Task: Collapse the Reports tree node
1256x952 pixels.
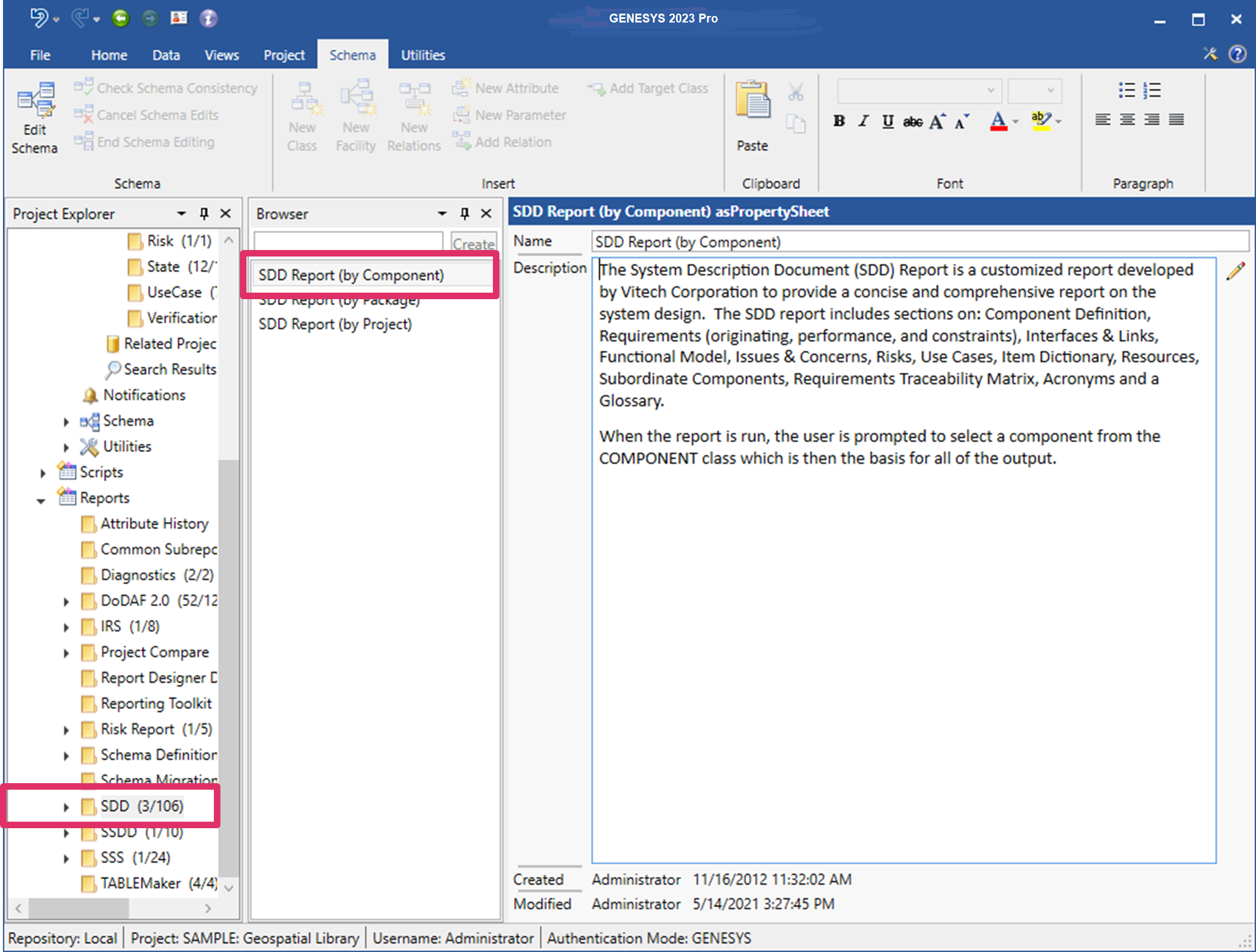Action: click(41, 499)
